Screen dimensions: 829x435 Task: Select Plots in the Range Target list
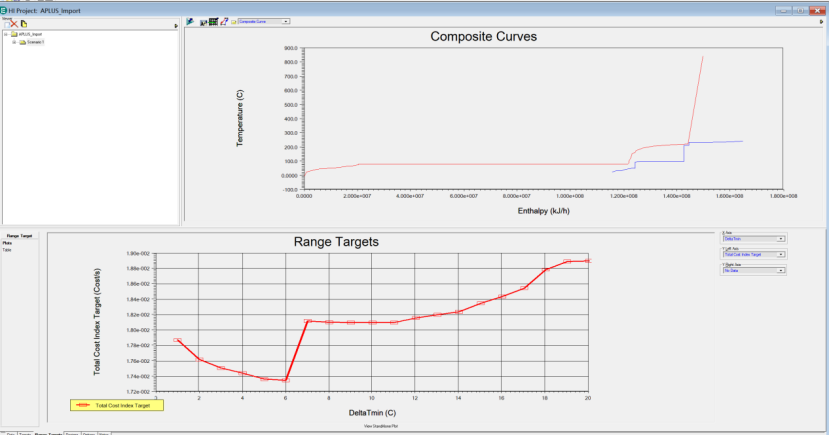pos(7,243)
